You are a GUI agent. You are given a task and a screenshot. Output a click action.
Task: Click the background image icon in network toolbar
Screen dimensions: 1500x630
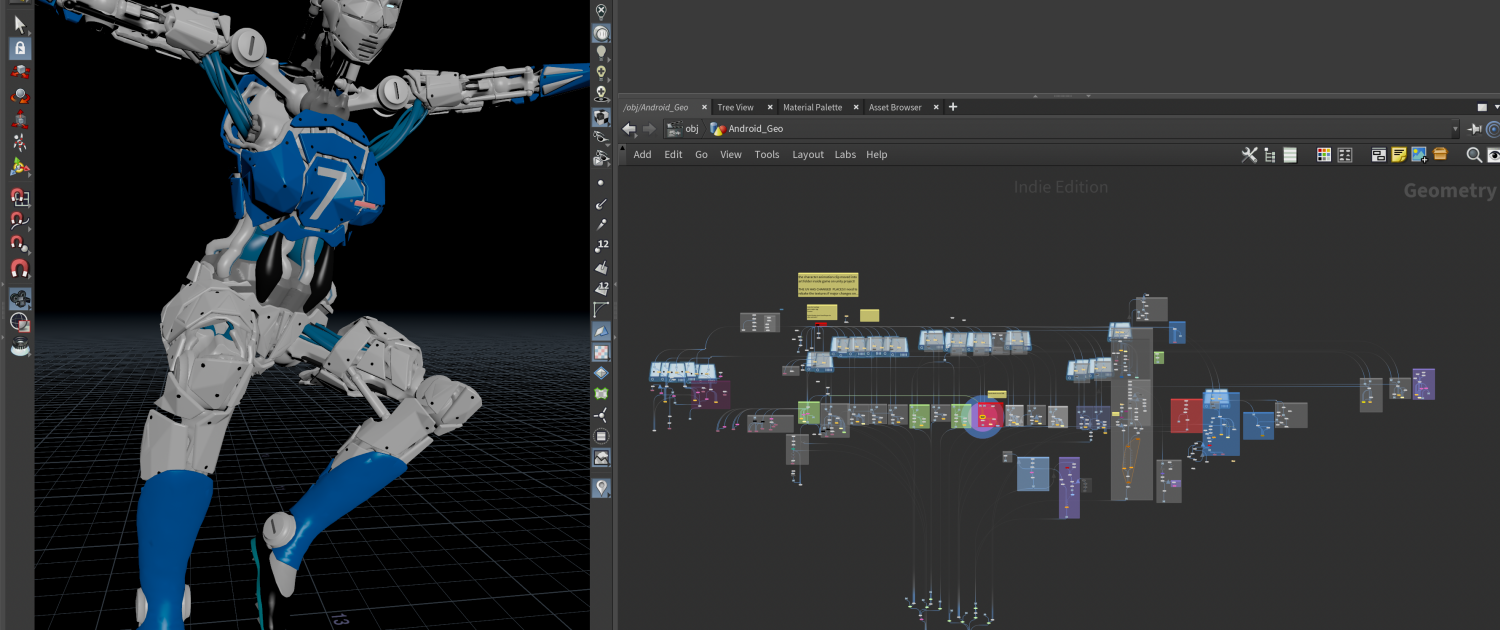pos(1419,155)
